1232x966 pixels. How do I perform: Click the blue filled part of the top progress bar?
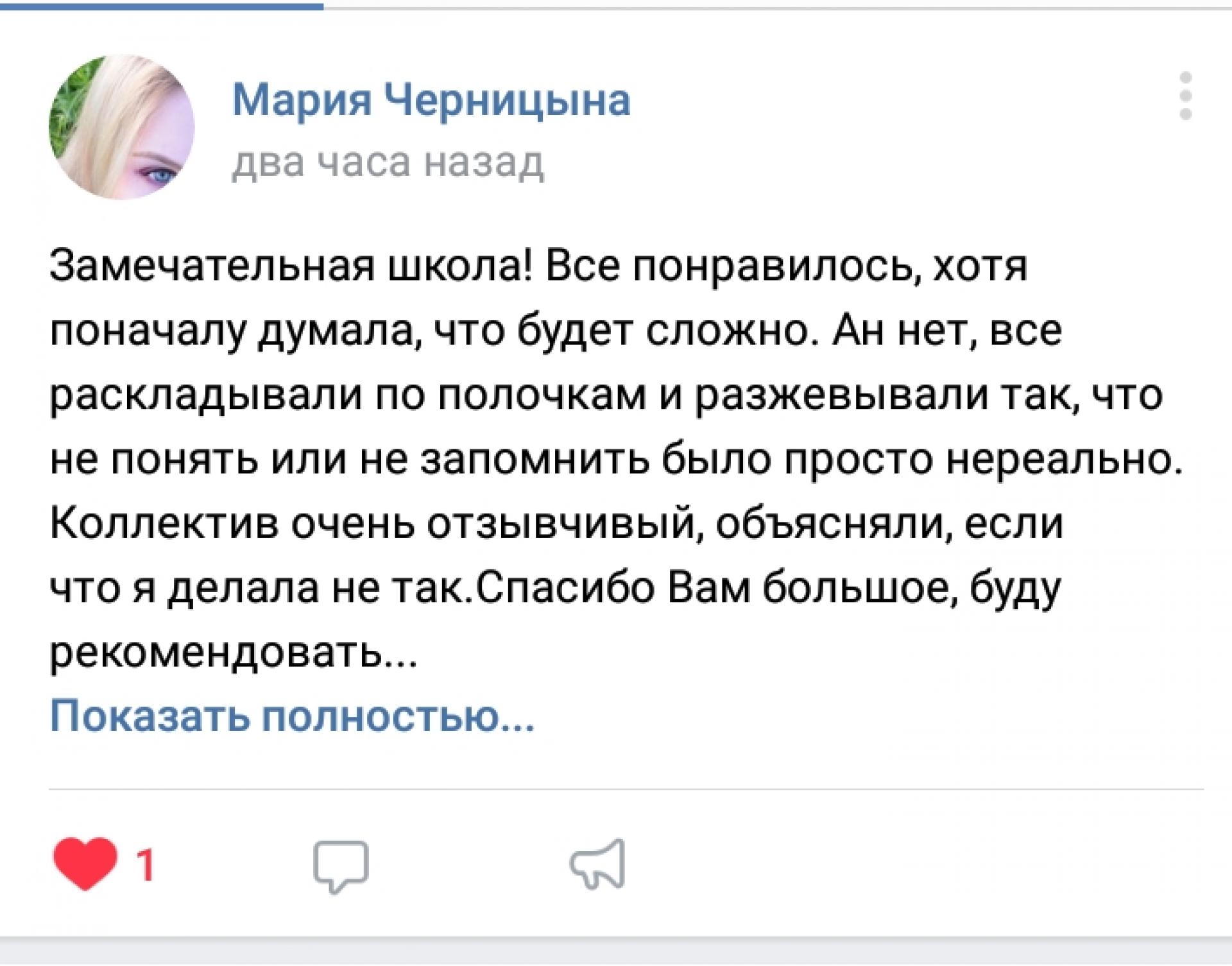[x=160, y=6]
